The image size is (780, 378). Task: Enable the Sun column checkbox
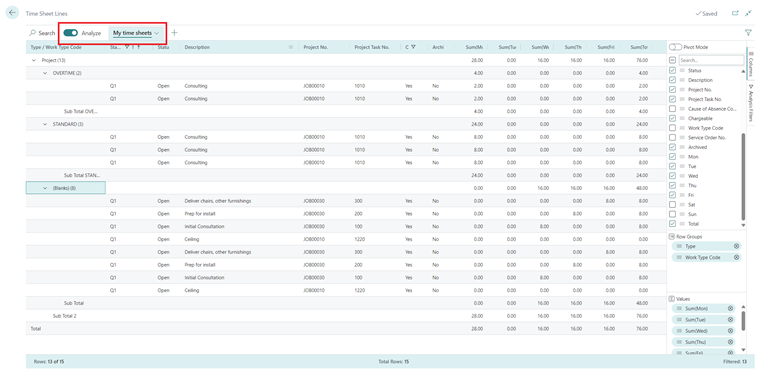(x=673, y=214)
